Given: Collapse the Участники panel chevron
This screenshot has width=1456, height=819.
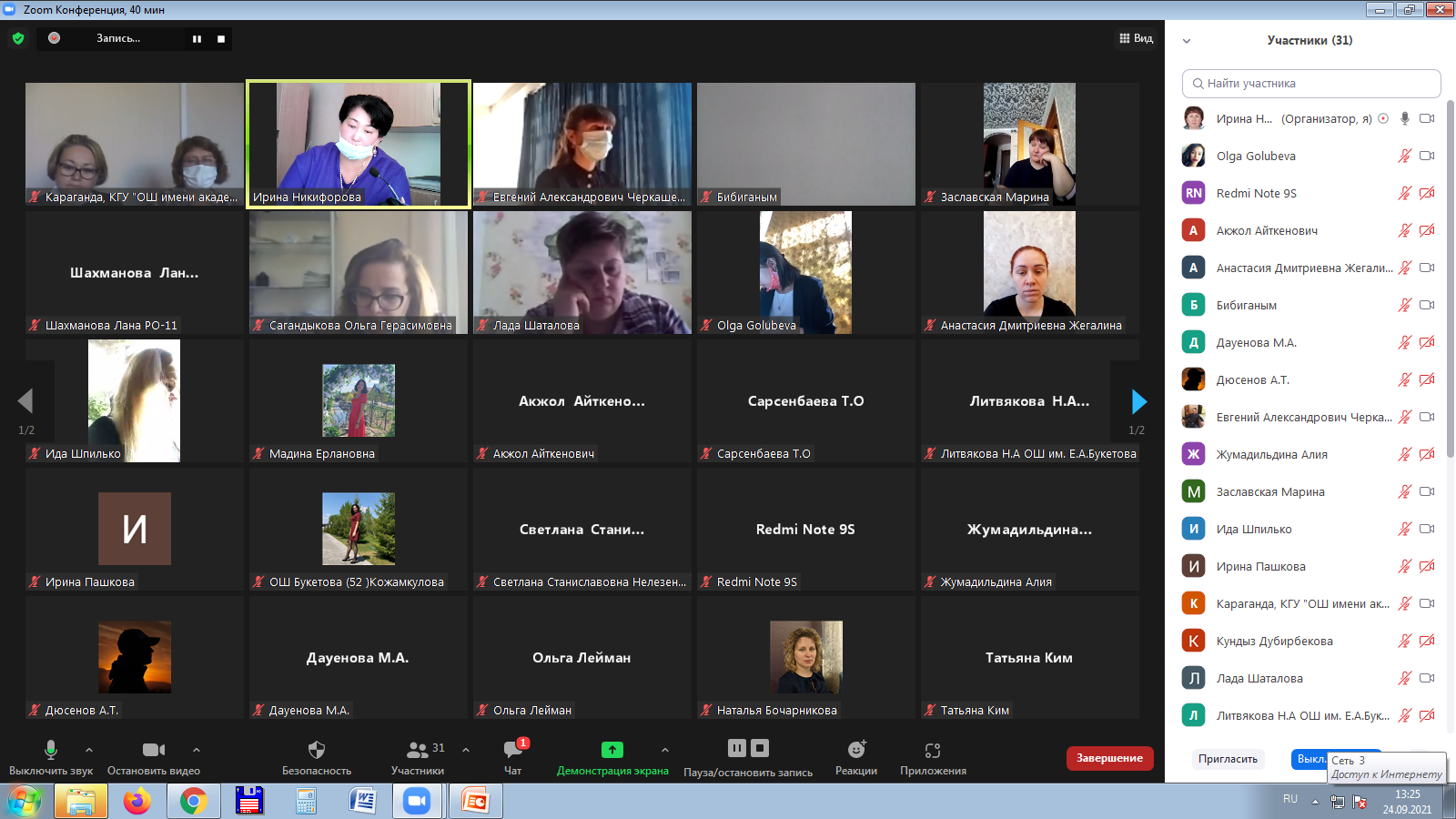Looking at the screenshot, I should pyautogui.click(x=1187, y=41).
